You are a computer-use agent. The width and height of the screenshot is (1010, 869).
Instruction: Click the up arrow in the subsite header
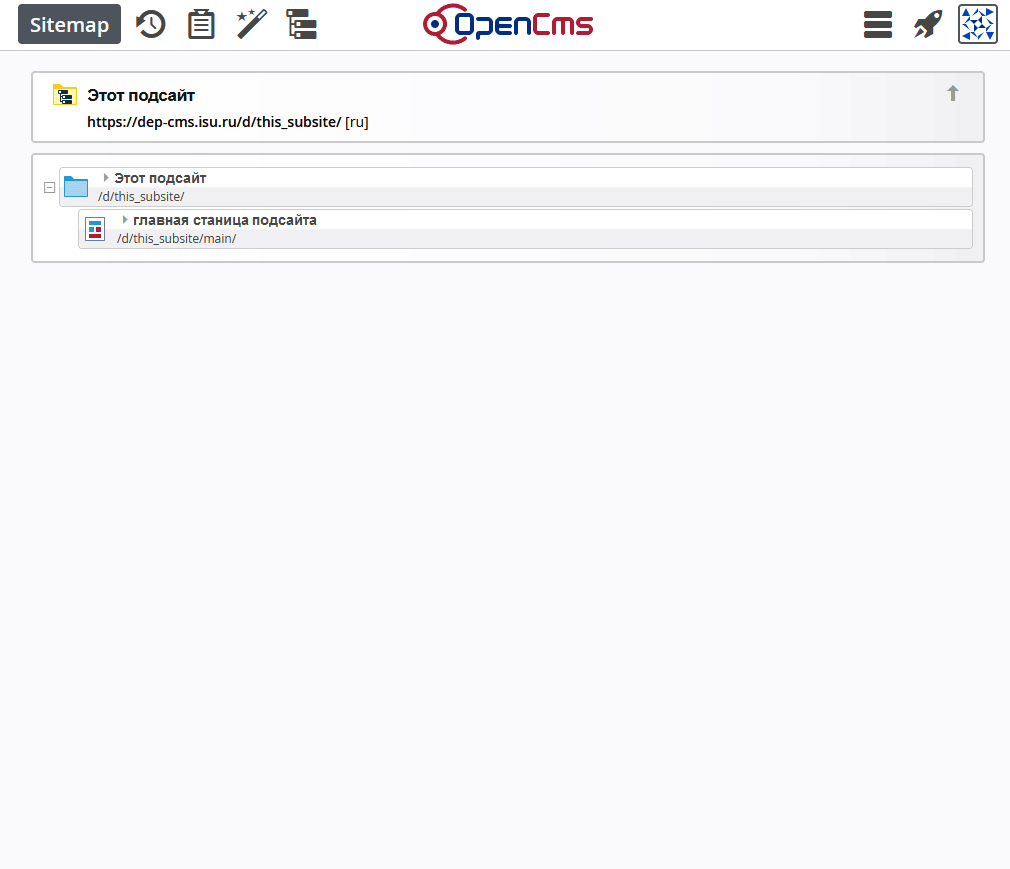coord(952,93)
